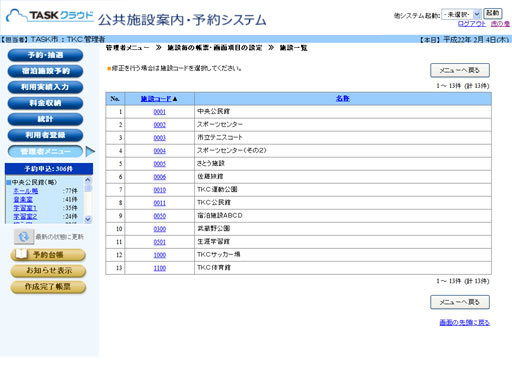This screenshot has height=384, width=512.
Task: Click the TKC運動公園 name cell
Action: pyautogui.click(x=343, y=190)
